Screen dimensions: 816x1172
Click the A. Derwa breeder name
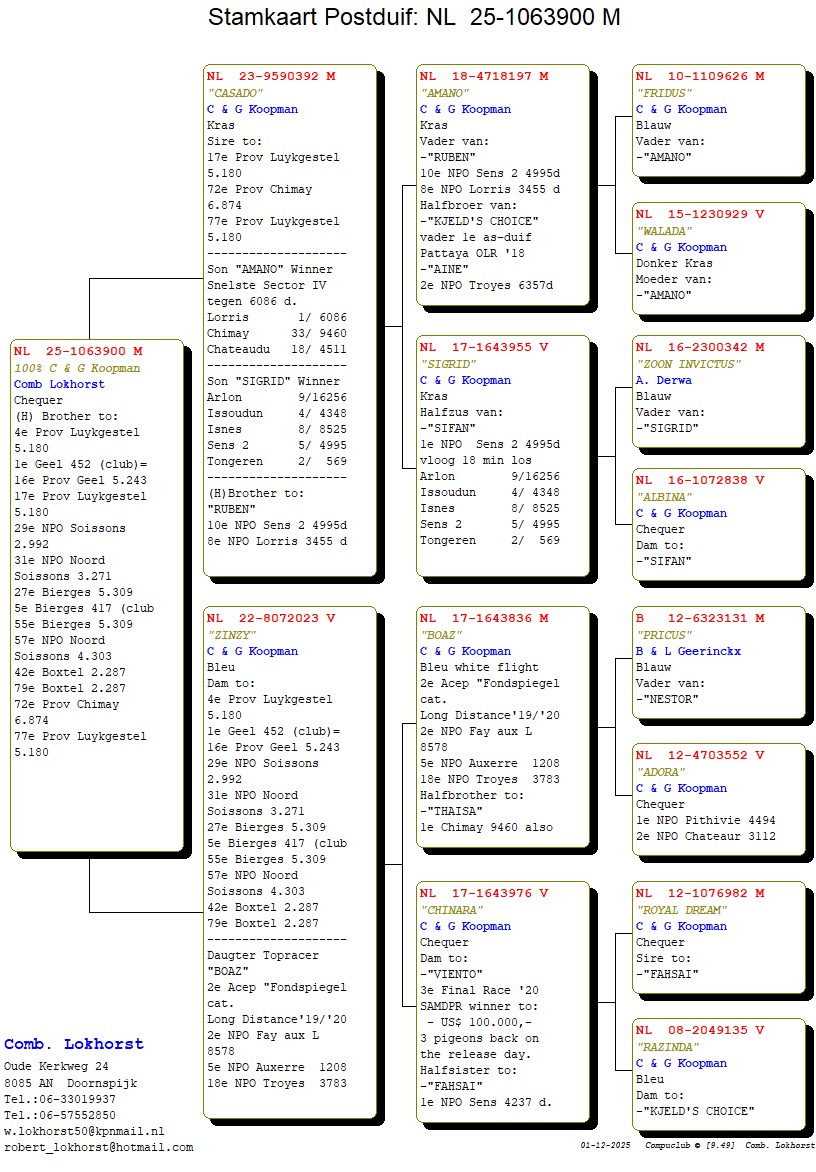pyautogui.click(x=663, y=380)
